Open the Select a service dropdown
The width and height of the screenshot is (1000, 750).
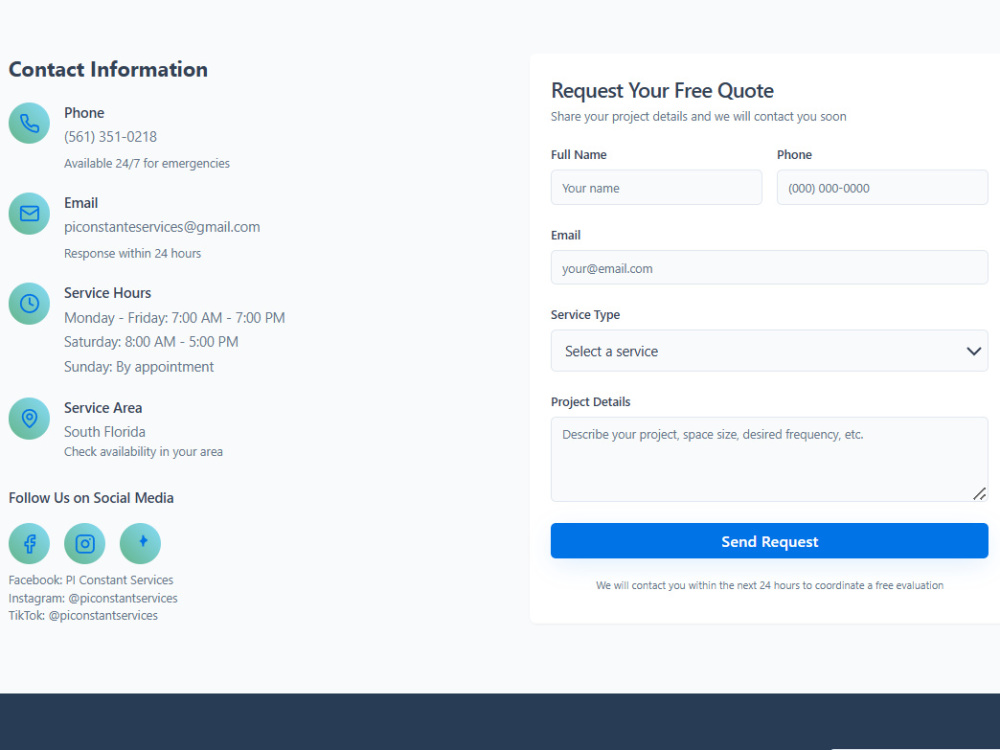[x=769, y=351]
